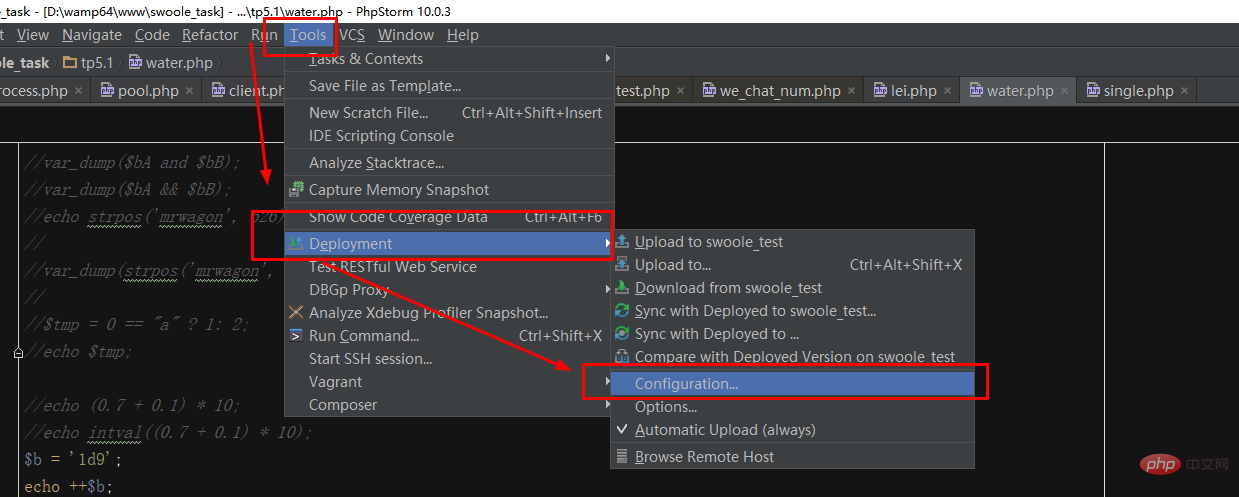Image resolution: width=1239 pixels, height=497 pixels.
Task: Close the water.php tab
Action: (1065, 91)
